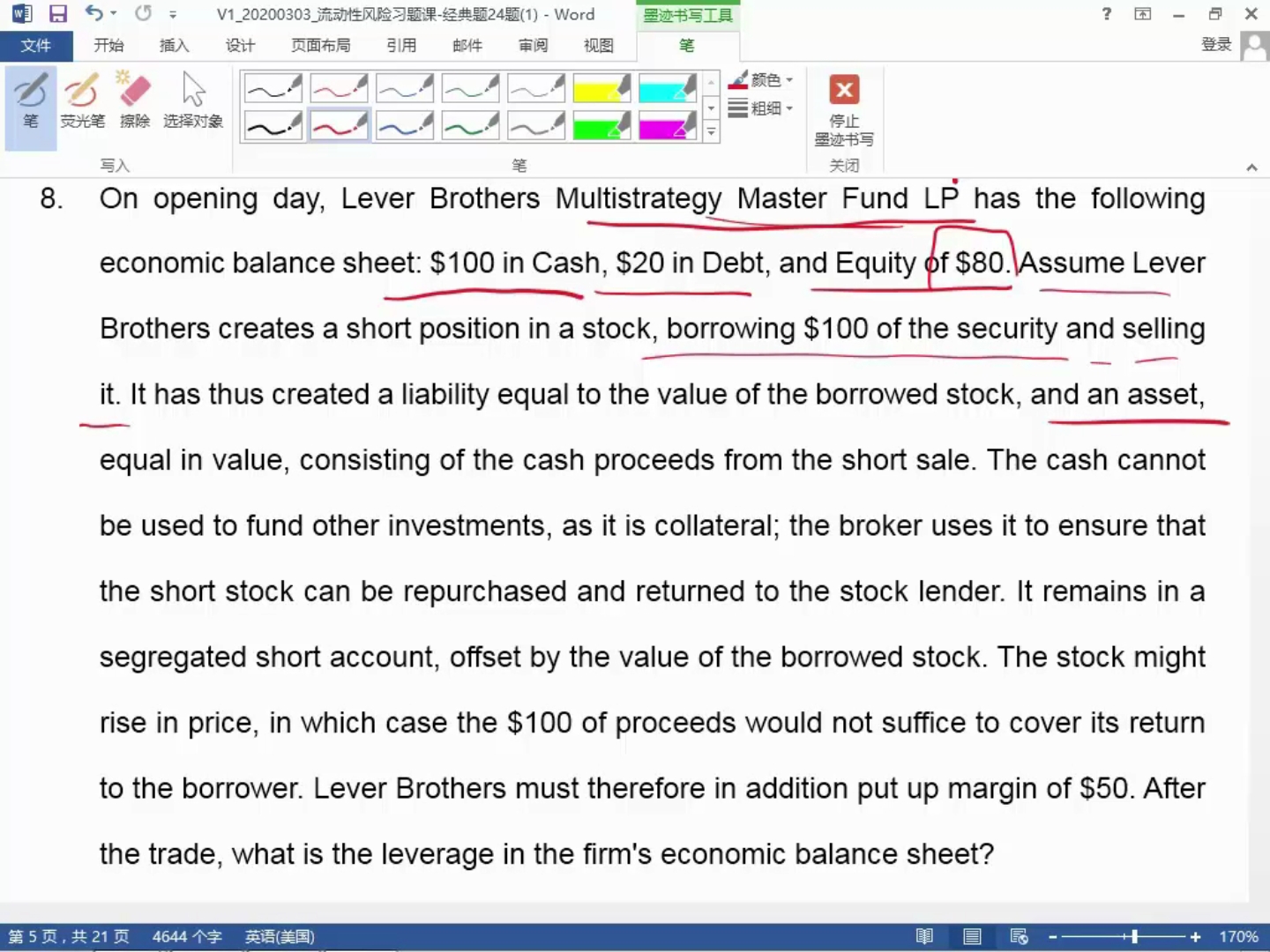Click the word "collateral" in the document
The height and width of the screenshot is (952, 1270).
[x=714, y=526]
